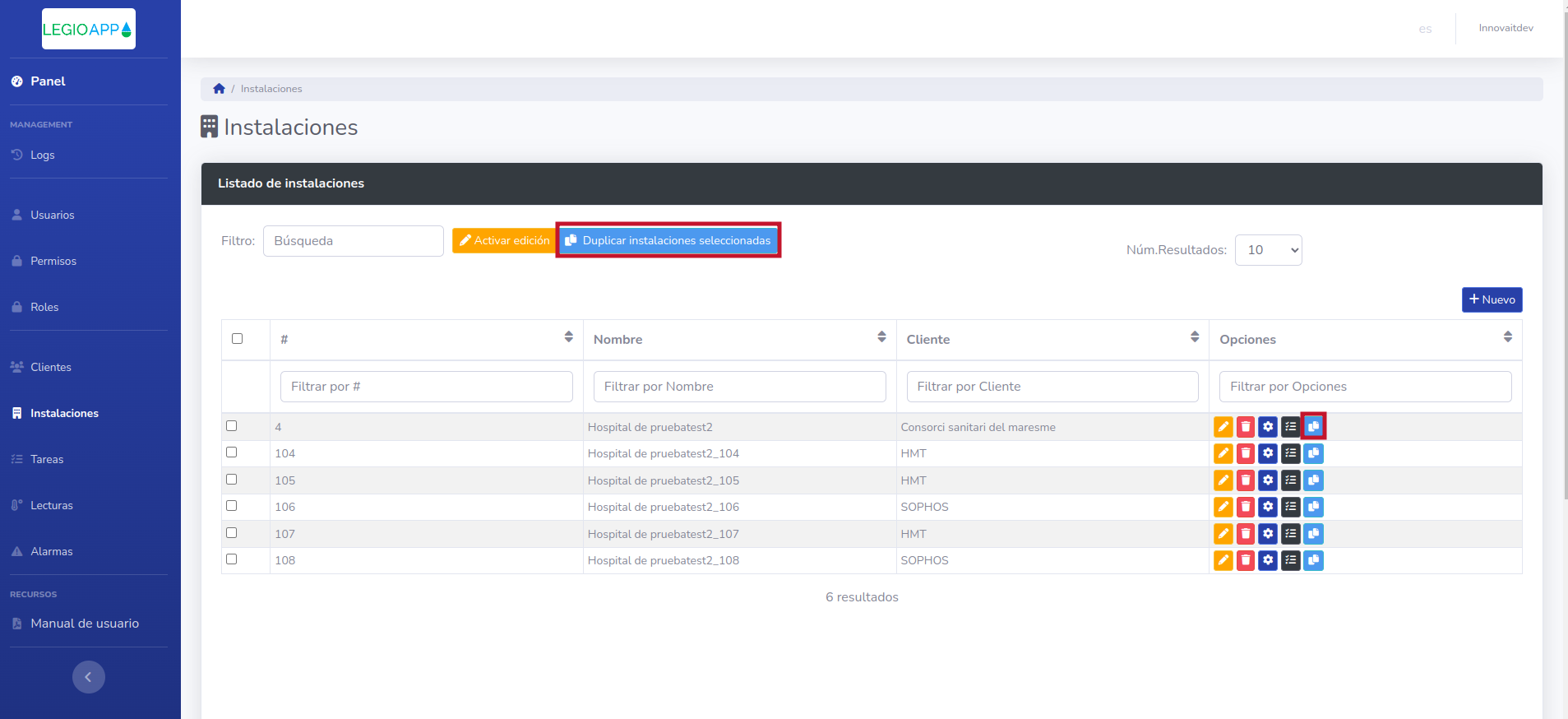The height and width of the screenshot is (719, 1568).
Task: Toggle the select-all checkbox in the table header
Action: point(238,339)
